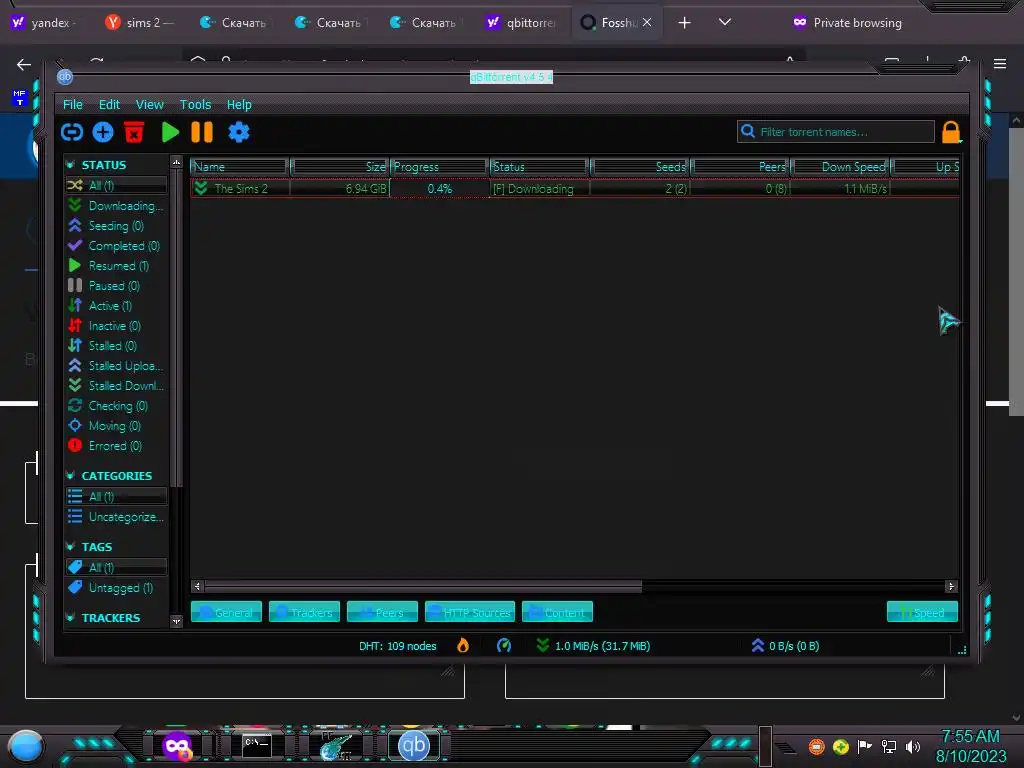Select the Resumed (1) filter
This screenshot has width=1024, height=768.
point(116,266)
